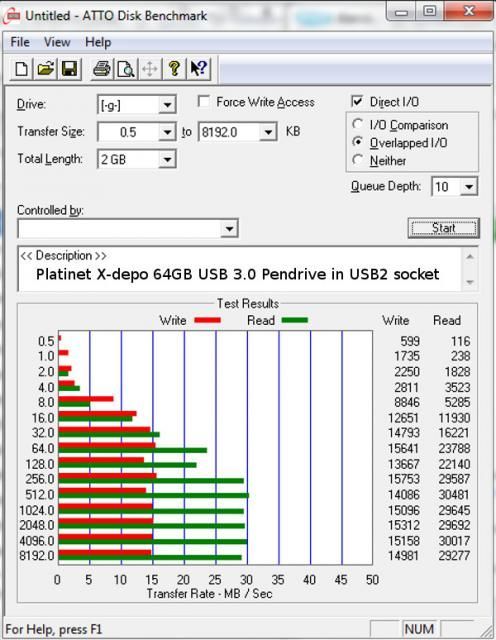Click the Write column header
The height and width of the screenshot is (640, 496).
(x=395, y=320)
